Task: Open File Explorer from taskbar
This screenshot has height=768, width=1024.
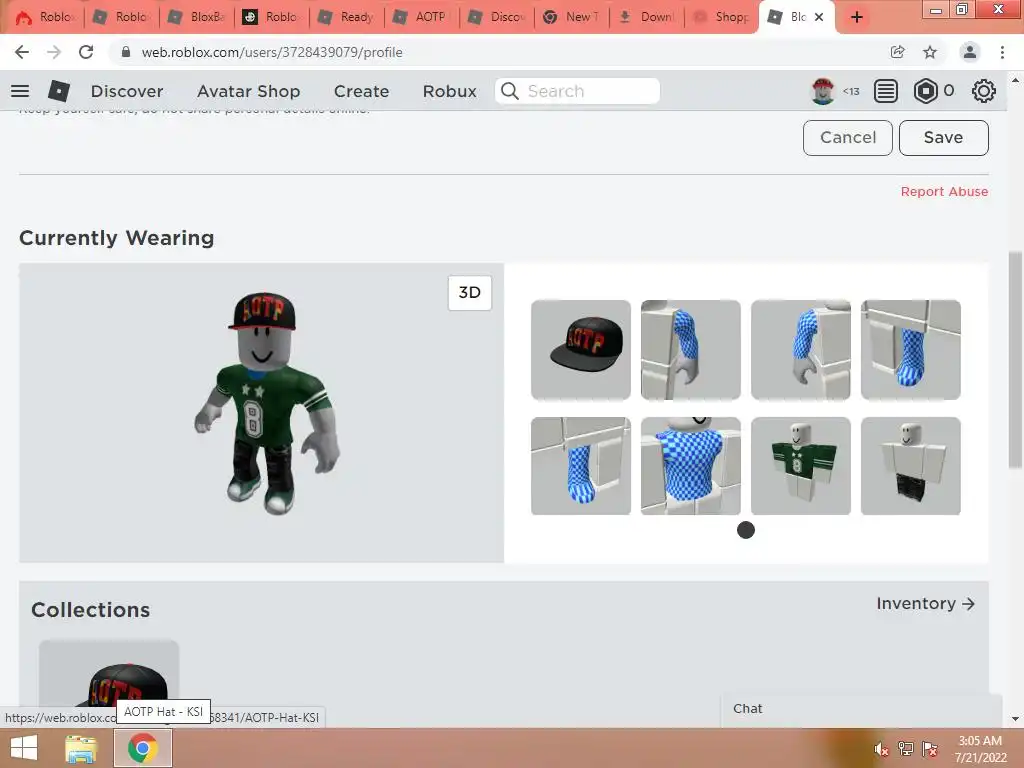Action: tap(81, 748)
